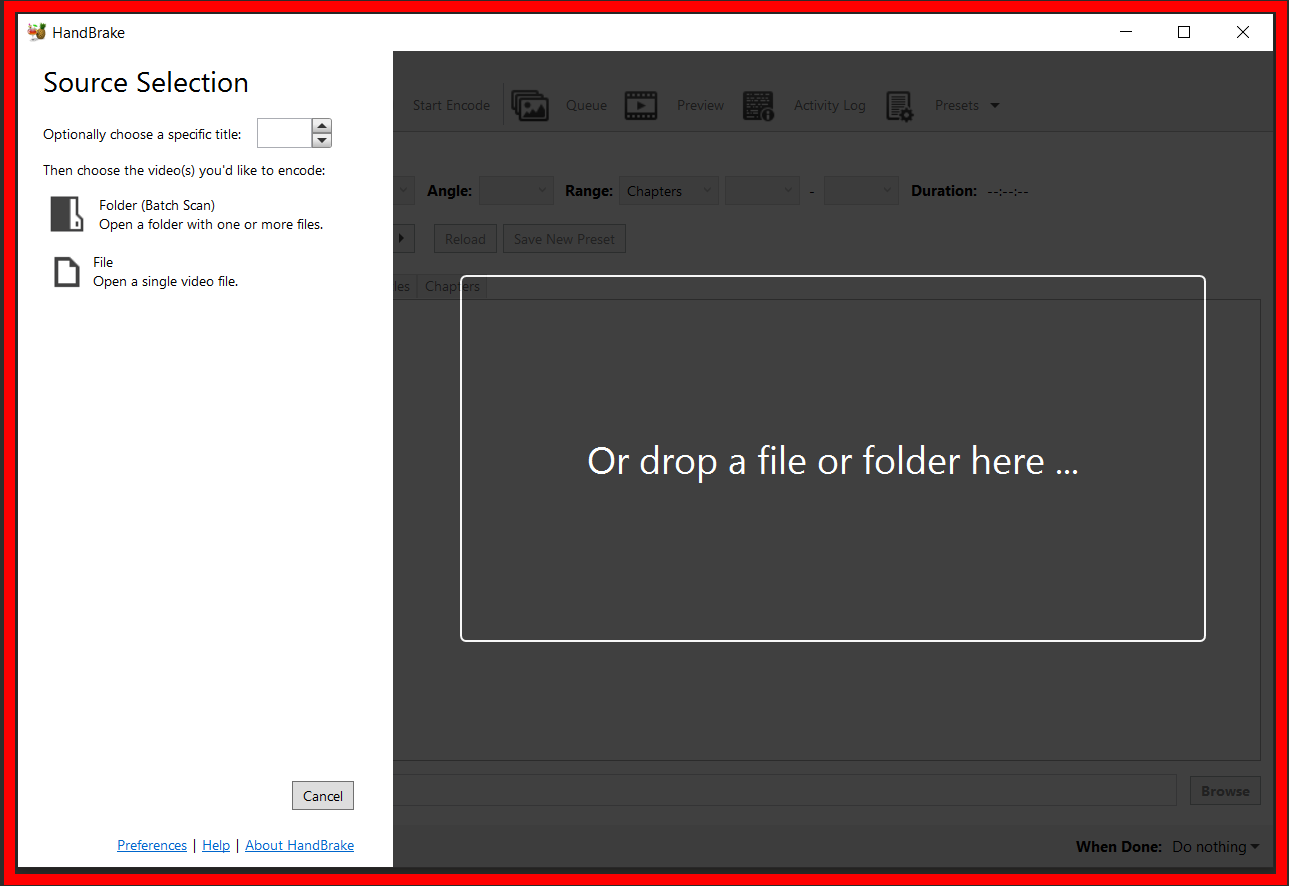
Task: Increment the specific title number stepper
Action: (x=321, y=126)
